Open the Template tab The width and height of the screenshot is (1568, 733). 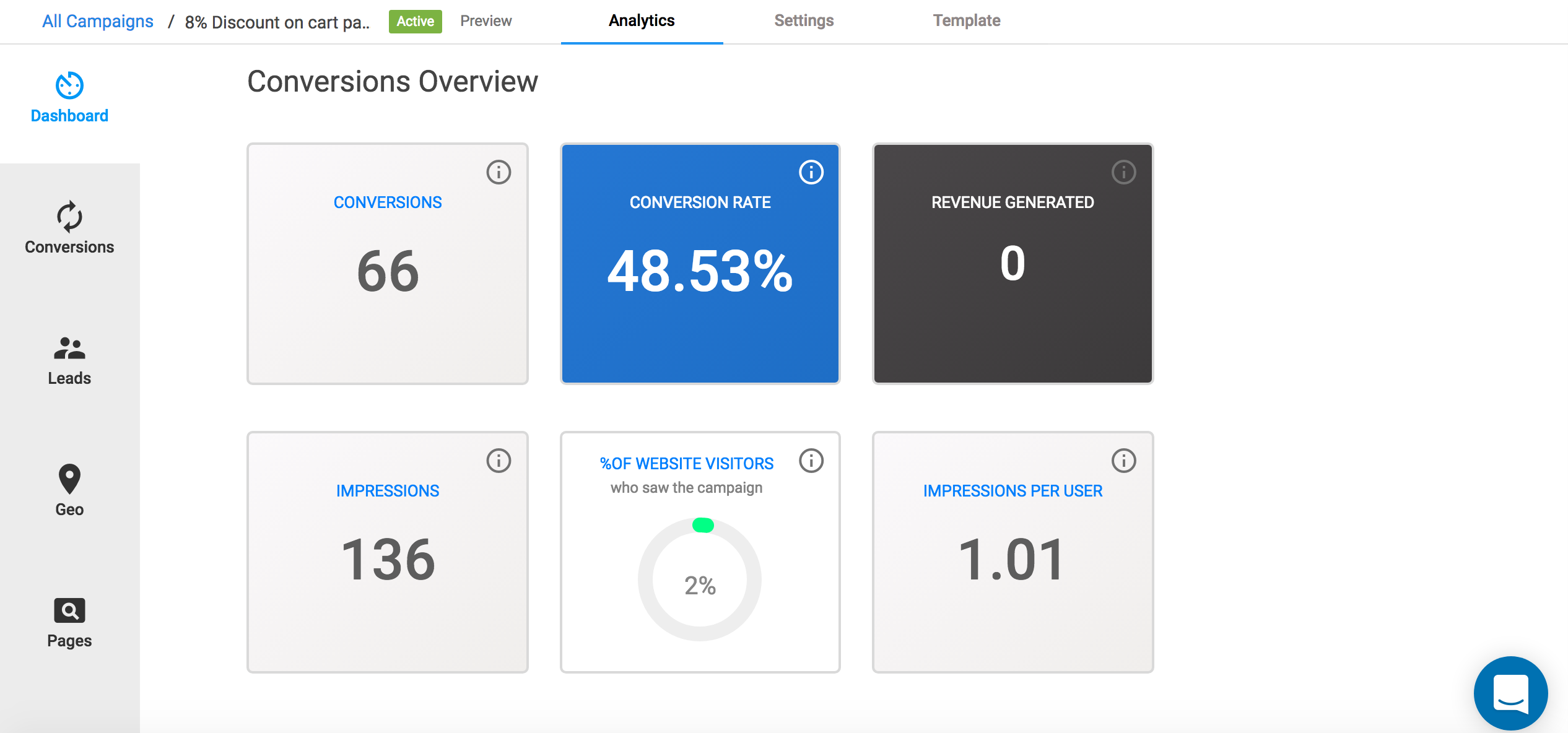click(966, 21)
